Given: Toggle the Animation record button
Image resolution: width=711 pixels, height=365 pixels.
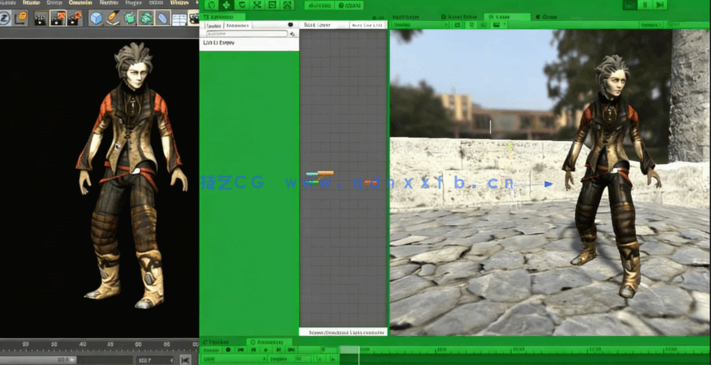Looking at the screenshot, I should (x=228, y=350).
